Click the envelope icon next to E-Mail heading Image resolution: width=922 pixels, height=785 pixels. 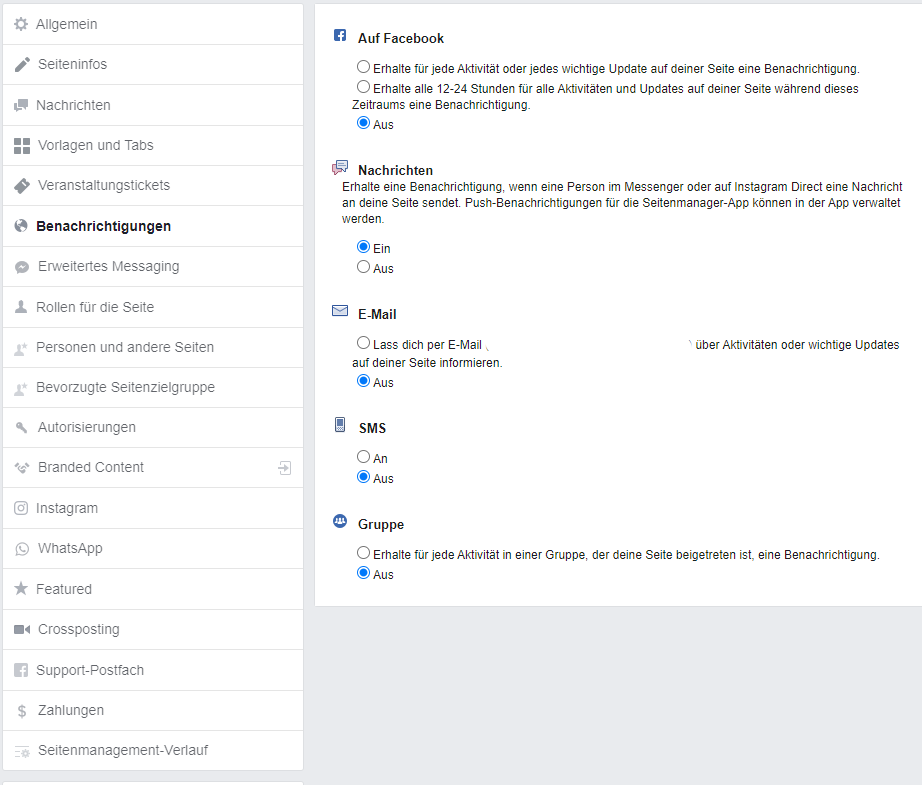click(x=340, y=310)
